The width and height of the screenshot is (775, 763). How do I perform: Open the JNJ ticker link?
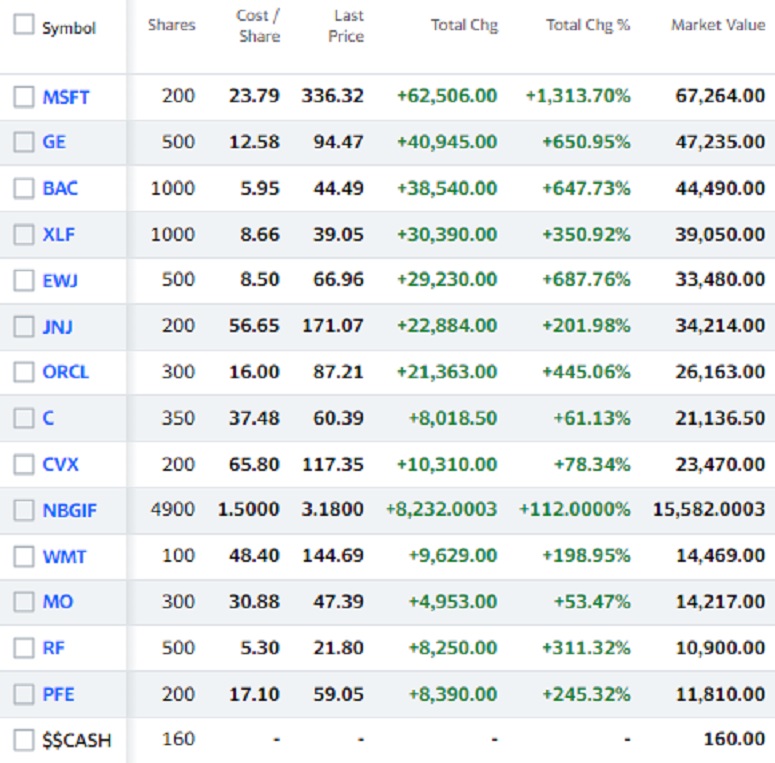(58, 326)
